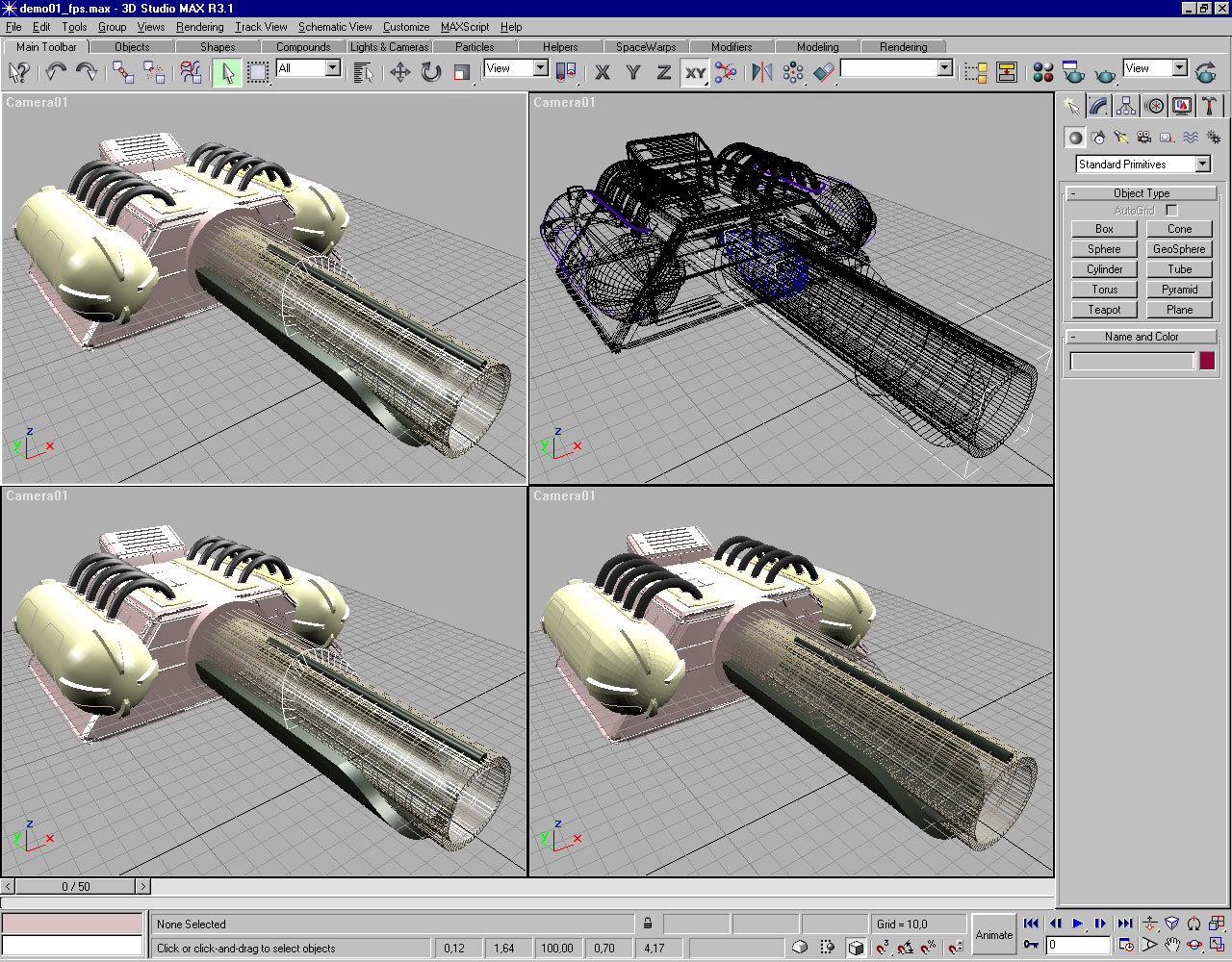Image resolution: width=1232 pixels, height=962 pixels.
Task: Open the Standard Primitives dropdown
Action: point(1202,165)
